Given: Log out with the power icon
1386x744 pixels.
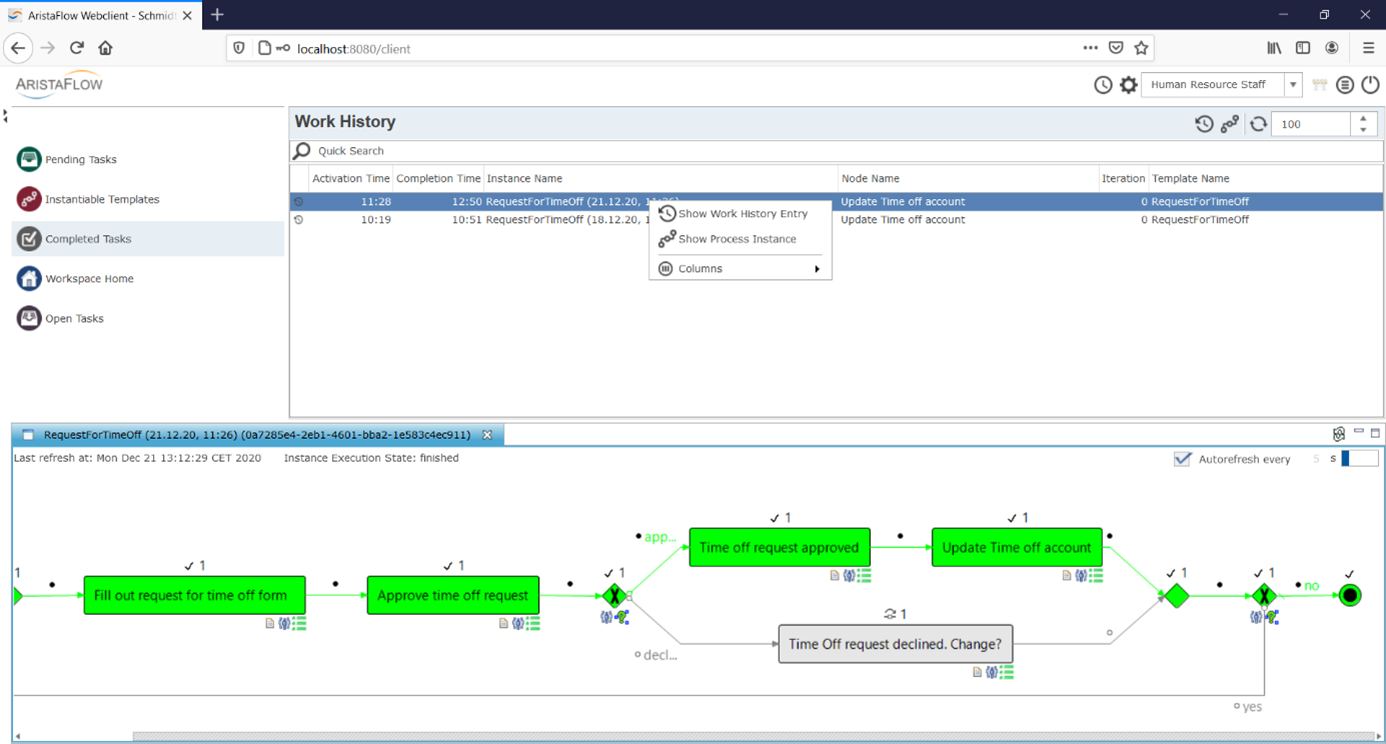Looking at the screenshot, I should 1370,85.
